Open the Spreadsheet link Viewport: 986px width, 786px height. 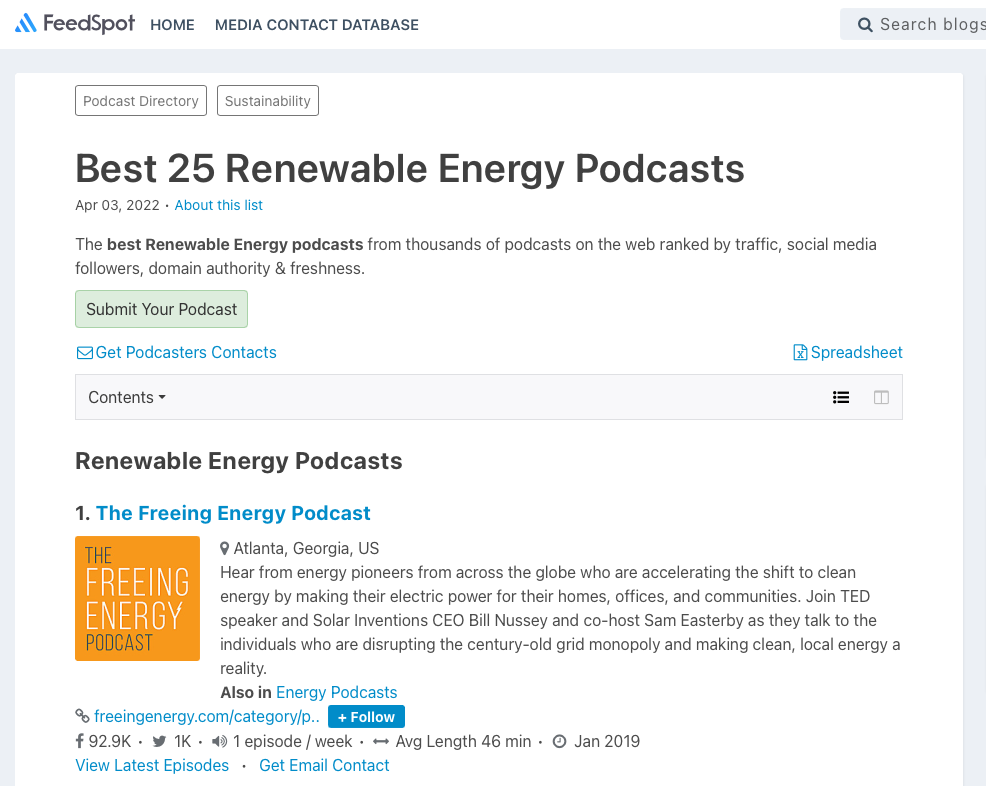[x=856, y=352]
